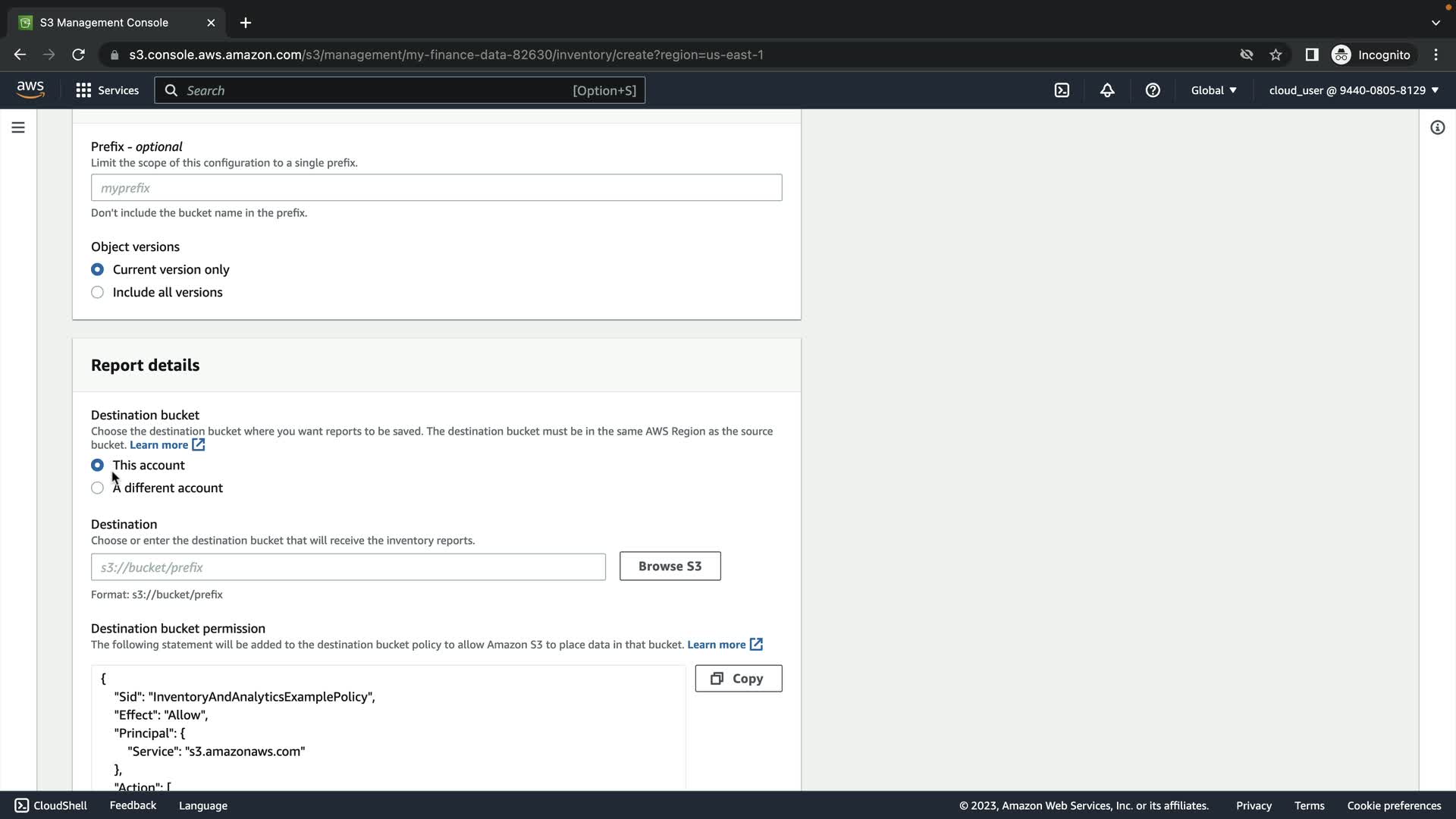Viewport: 1456px width, 819px height.
Task: Expand the Global region dropdown
Action: 1213,90
